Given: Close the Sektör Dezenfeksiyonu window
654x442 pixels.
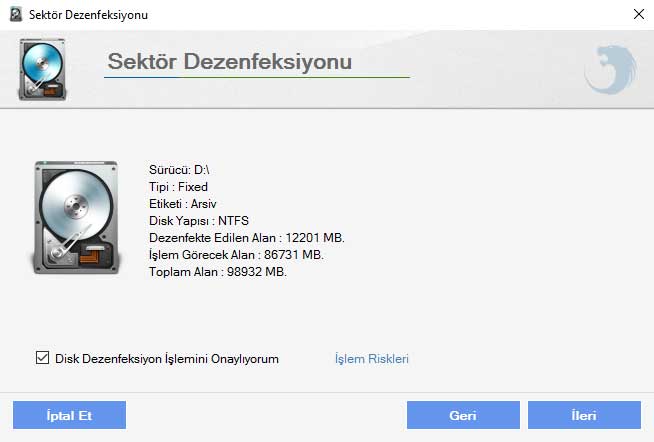Looking at the screenshot, I should coord(639,15).
